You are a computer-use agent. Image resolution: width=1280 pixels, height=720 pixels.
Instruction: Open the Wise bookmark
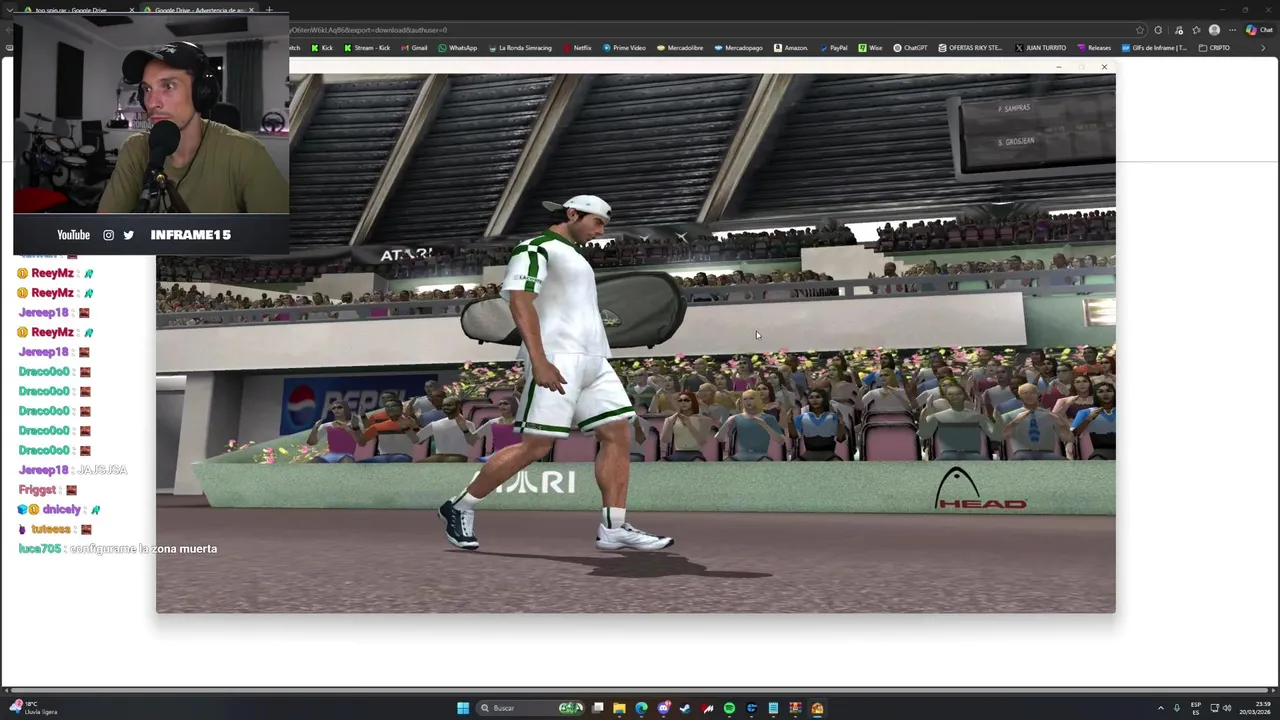point(870,48)
